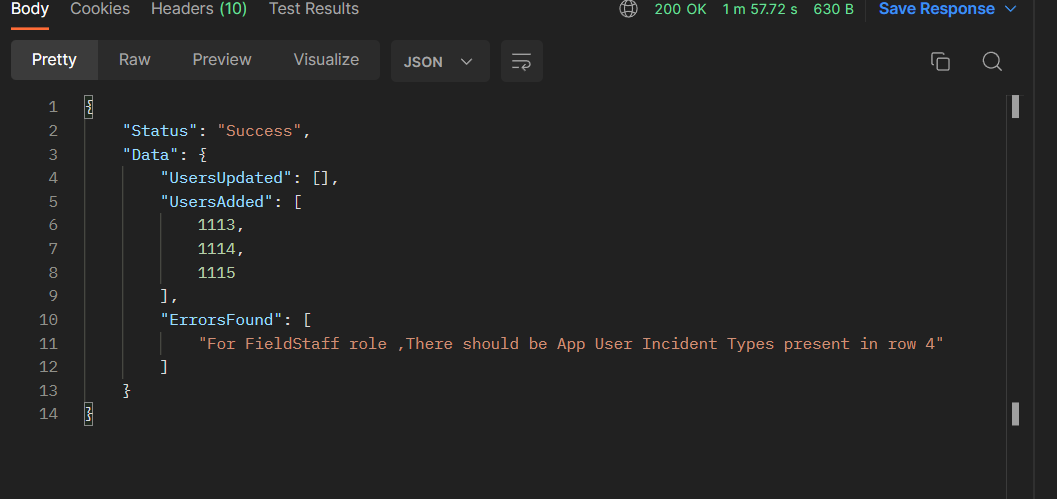The image size is (1057, 499).
Task: Click the 200 OK status label
Action: [x=678, y=9]
